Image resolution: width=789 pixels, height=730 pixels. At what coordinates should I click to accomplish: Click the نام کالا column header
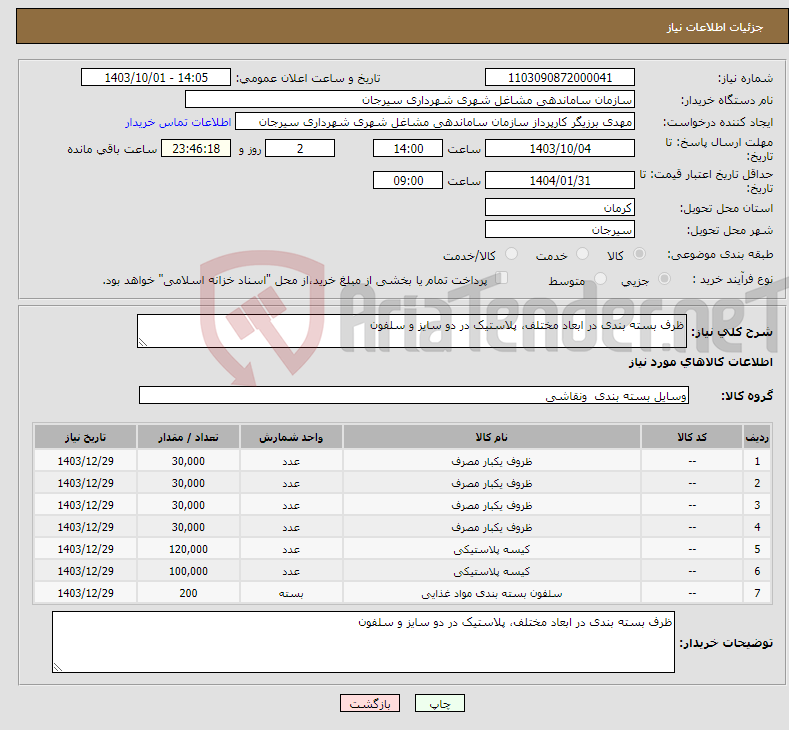coord(492,437)
